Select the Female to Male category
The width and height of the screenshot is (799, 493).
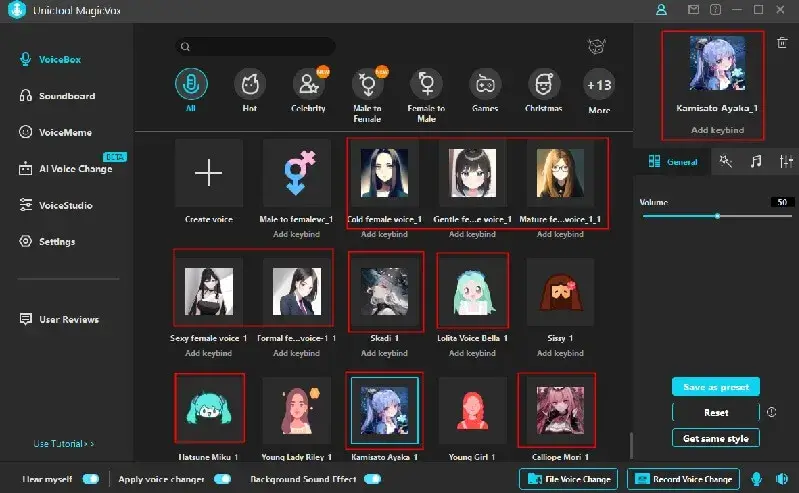(x=427, y=84)
